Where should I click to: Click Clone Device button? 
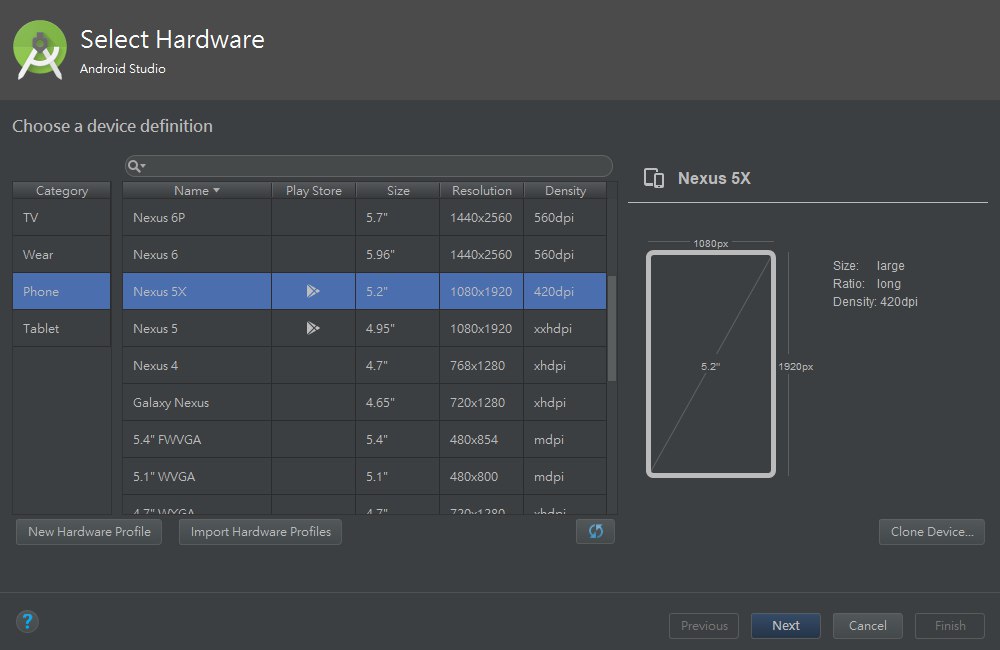tap(931, 532)
